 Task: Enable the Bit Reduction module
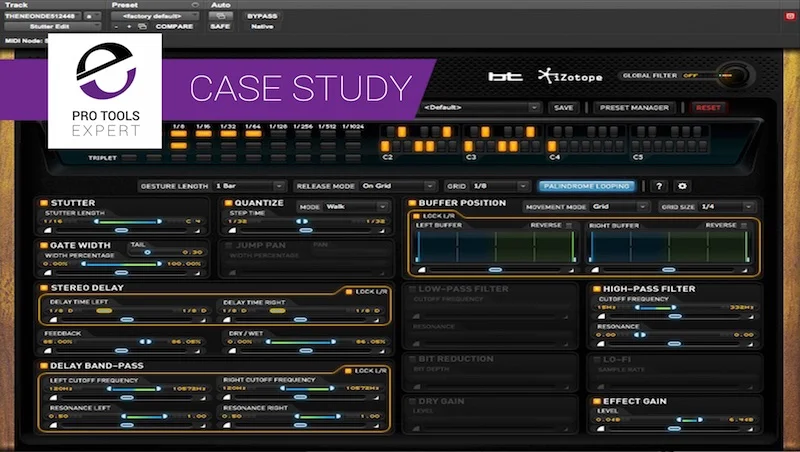[x=412, y=359]
